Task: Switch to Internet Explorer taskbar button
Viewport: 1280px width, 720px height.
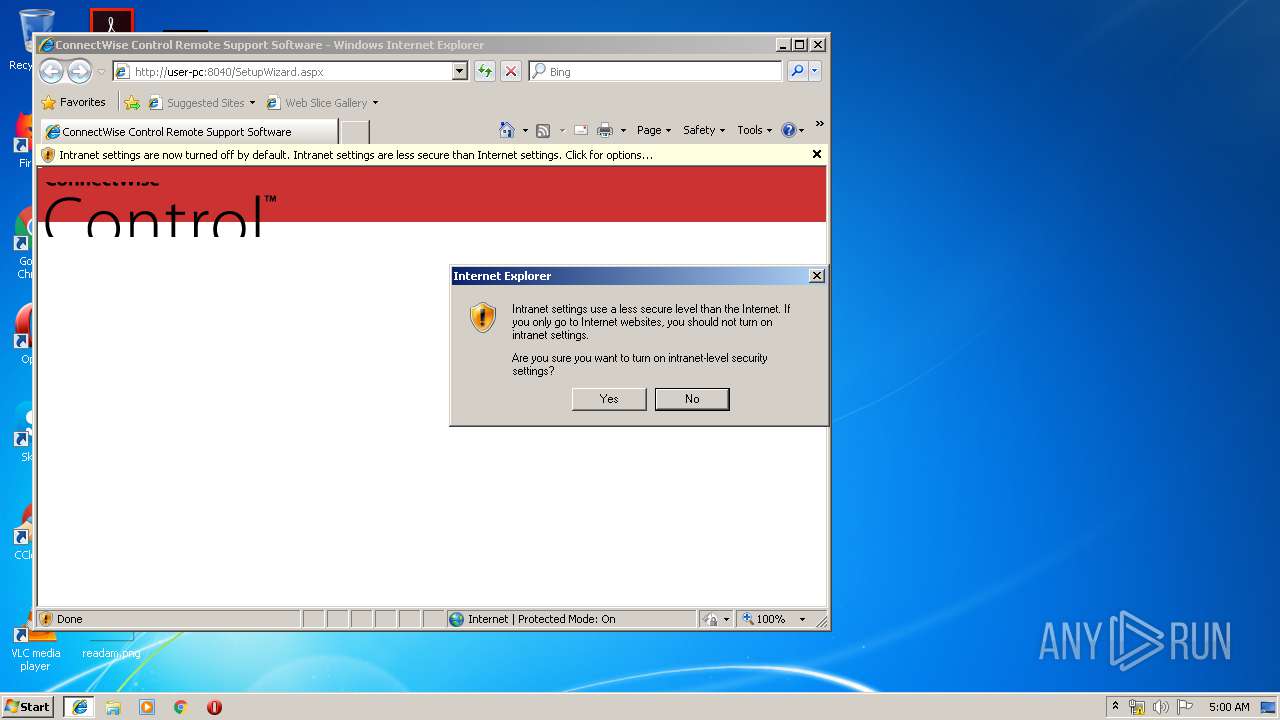Action: [x=79, y=707]
